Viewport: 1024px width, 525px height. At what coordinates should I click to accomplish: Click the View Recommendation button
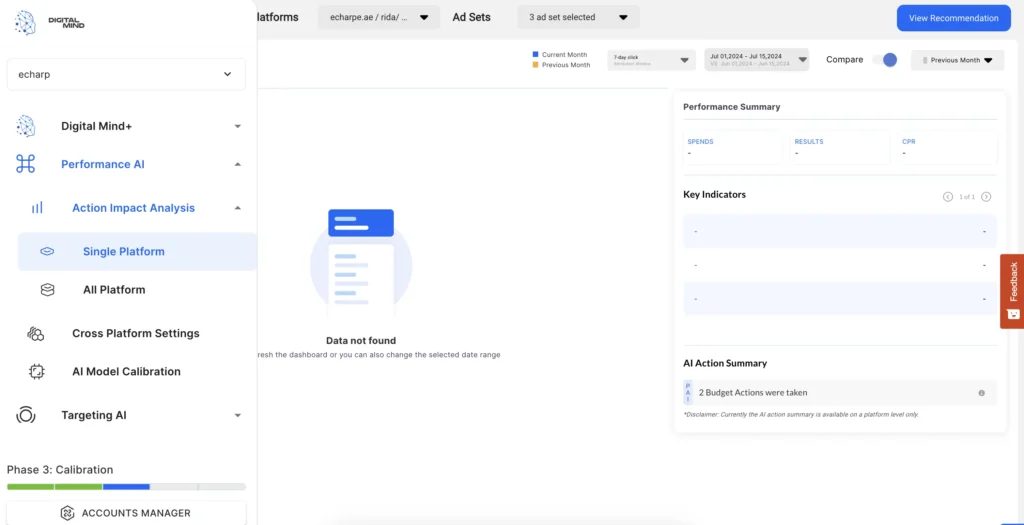click(x=953, y=18)
